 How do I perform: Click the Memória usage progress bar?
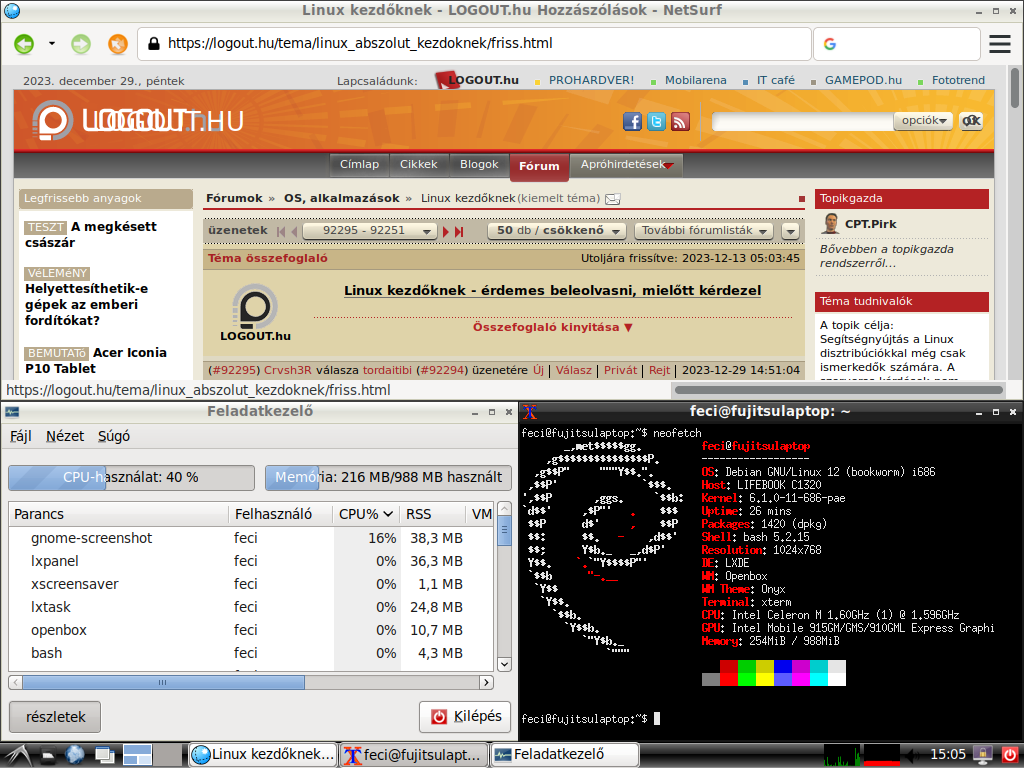click(x=388, y=477)
